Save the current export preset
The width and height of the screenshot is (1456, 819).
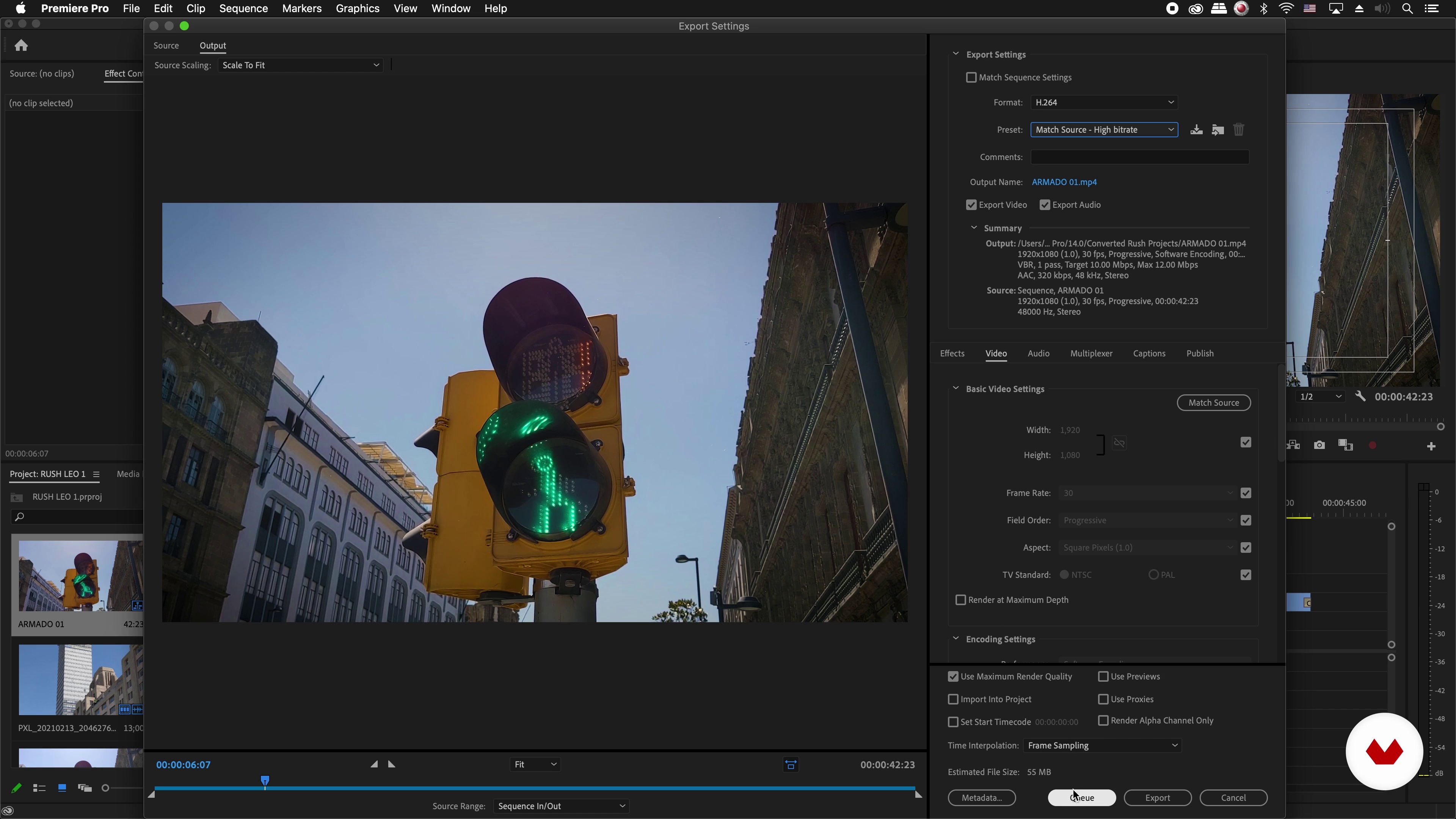tap(1196, 130)
